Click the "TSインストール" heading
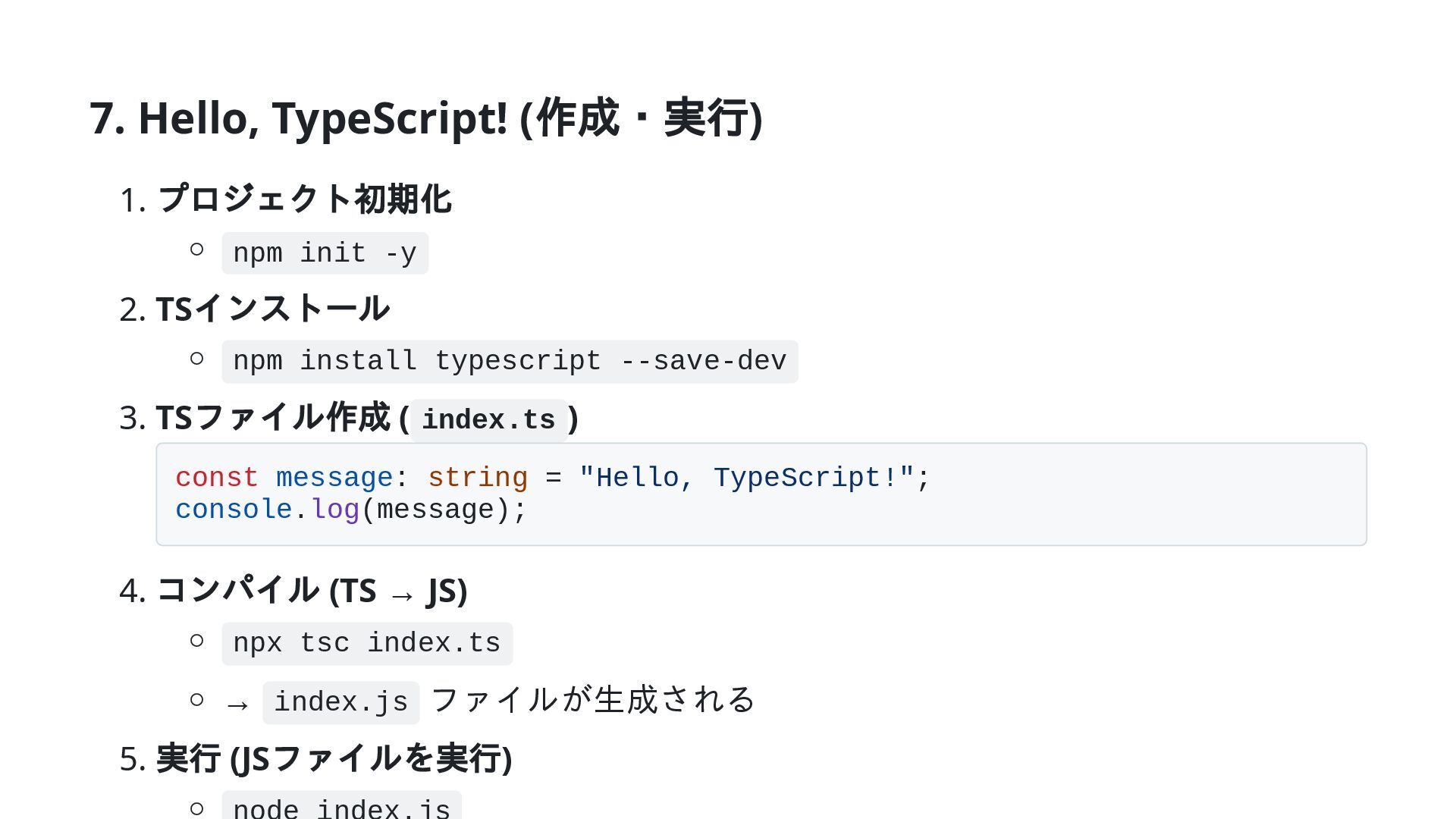The height and width of the screenshot is (819, 1456). tap(272, 309)
